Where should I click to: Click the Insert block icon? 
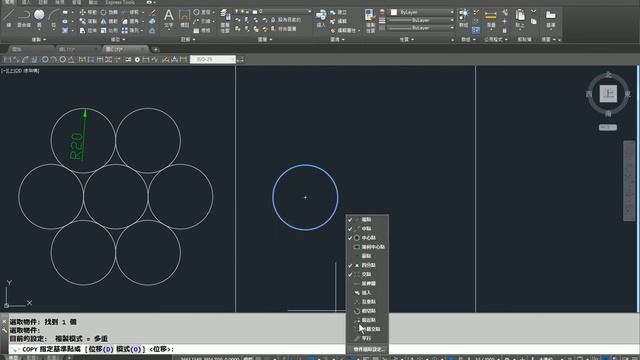pyautogui.click(x=321, y=18)
